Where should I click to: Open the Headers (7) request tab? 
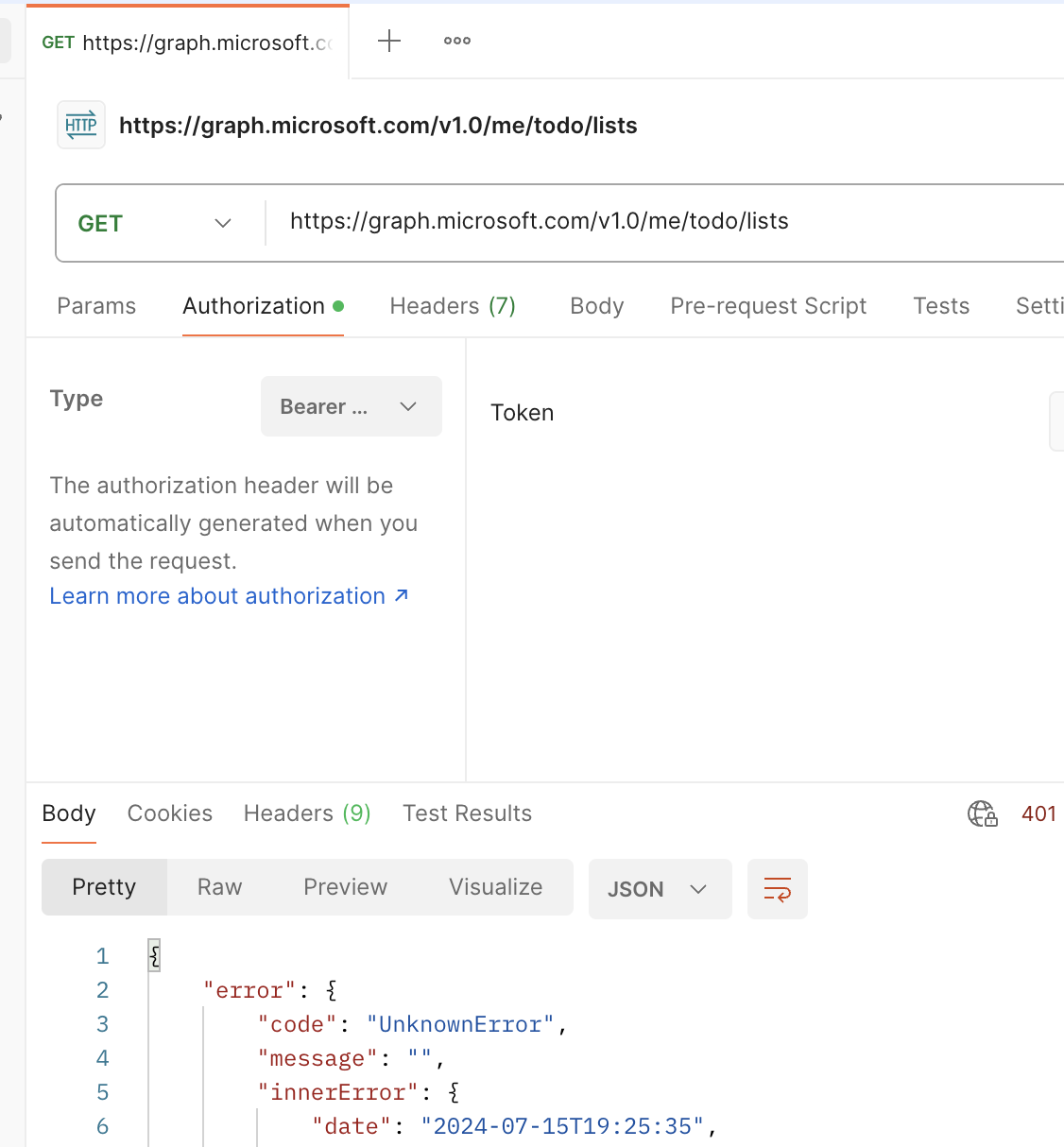pyautogui.click(x=453, y=306)
